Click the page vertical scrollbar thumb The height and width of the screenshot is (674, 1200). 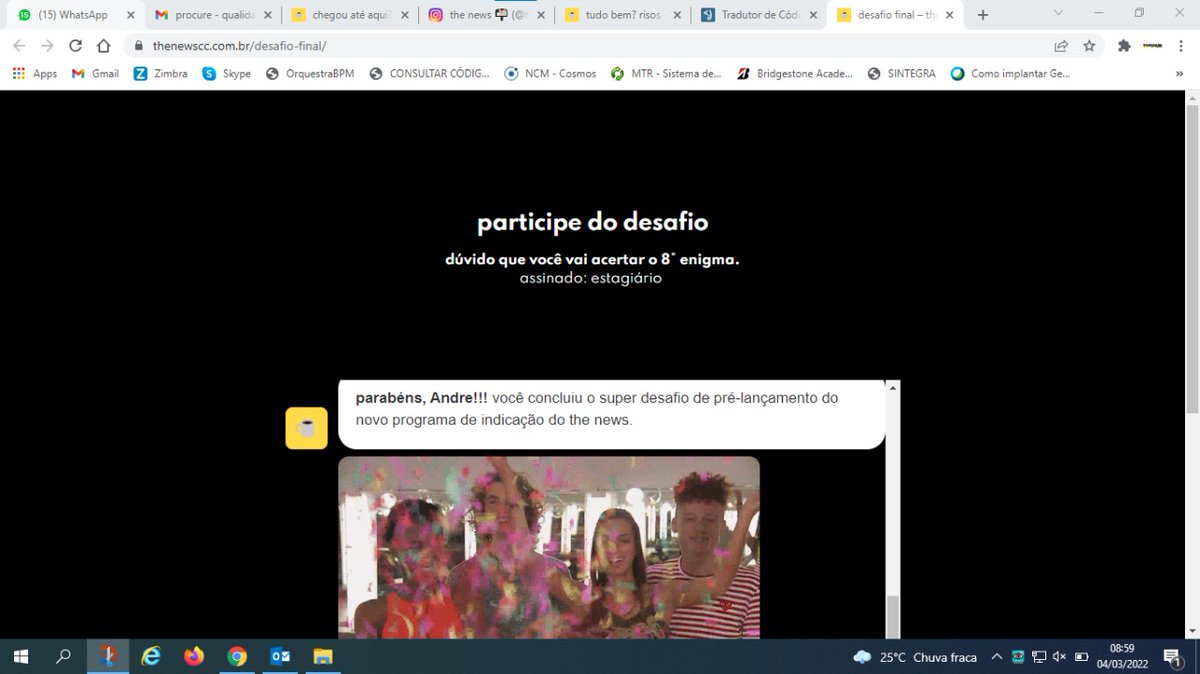click(x=1192, y=258)
